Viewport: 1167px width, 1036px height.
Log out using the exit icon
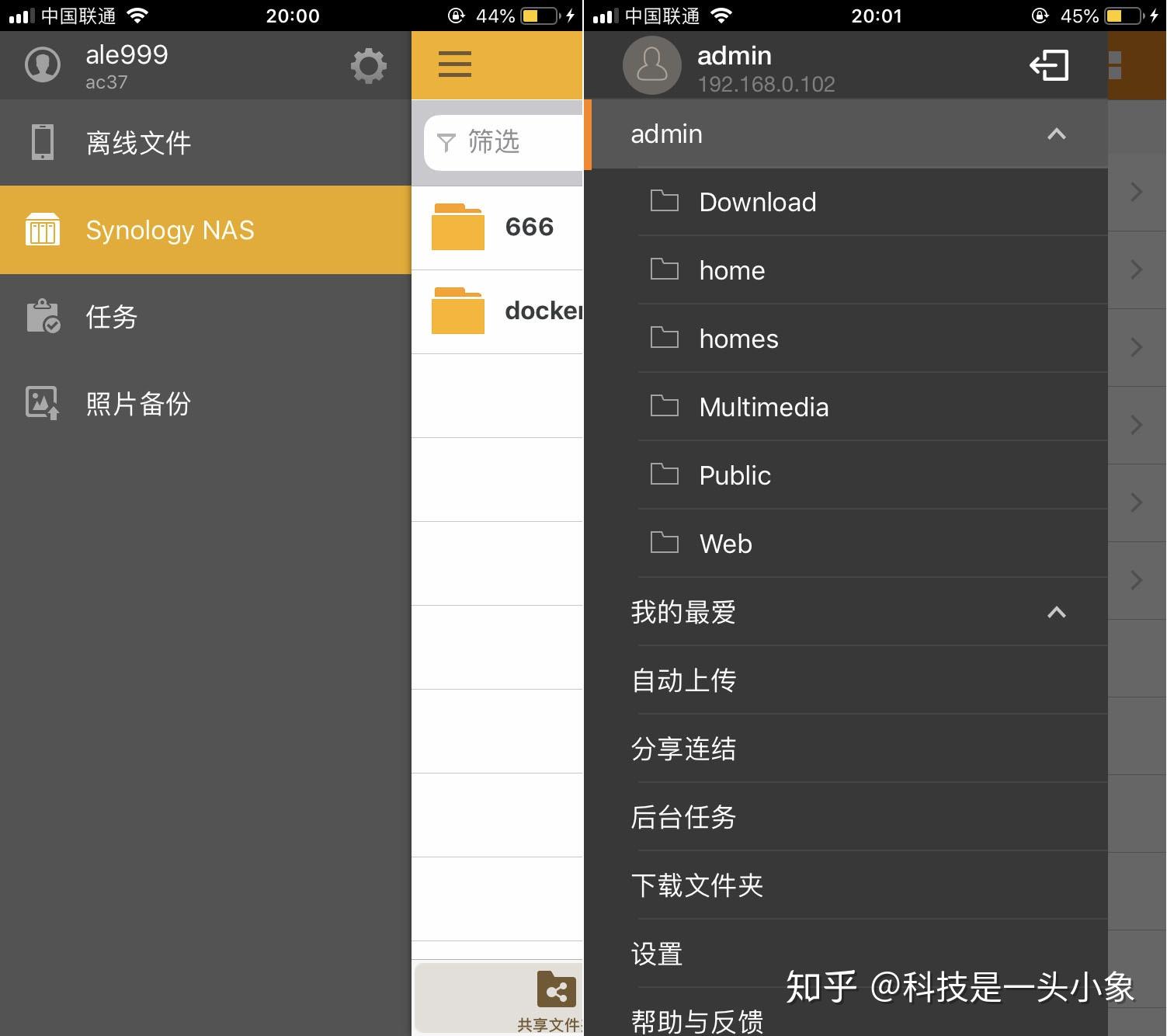pyautogui.click(x=1049, y=65)
